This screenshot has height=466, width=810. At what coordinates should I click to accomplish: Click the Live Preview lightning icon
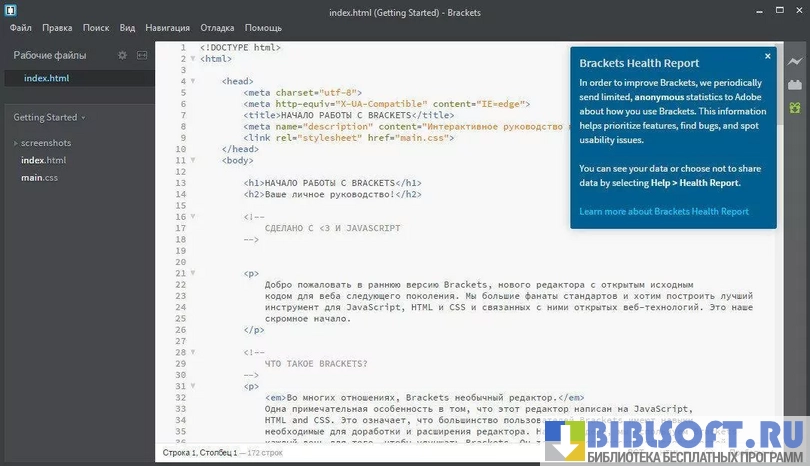[795, 62]
